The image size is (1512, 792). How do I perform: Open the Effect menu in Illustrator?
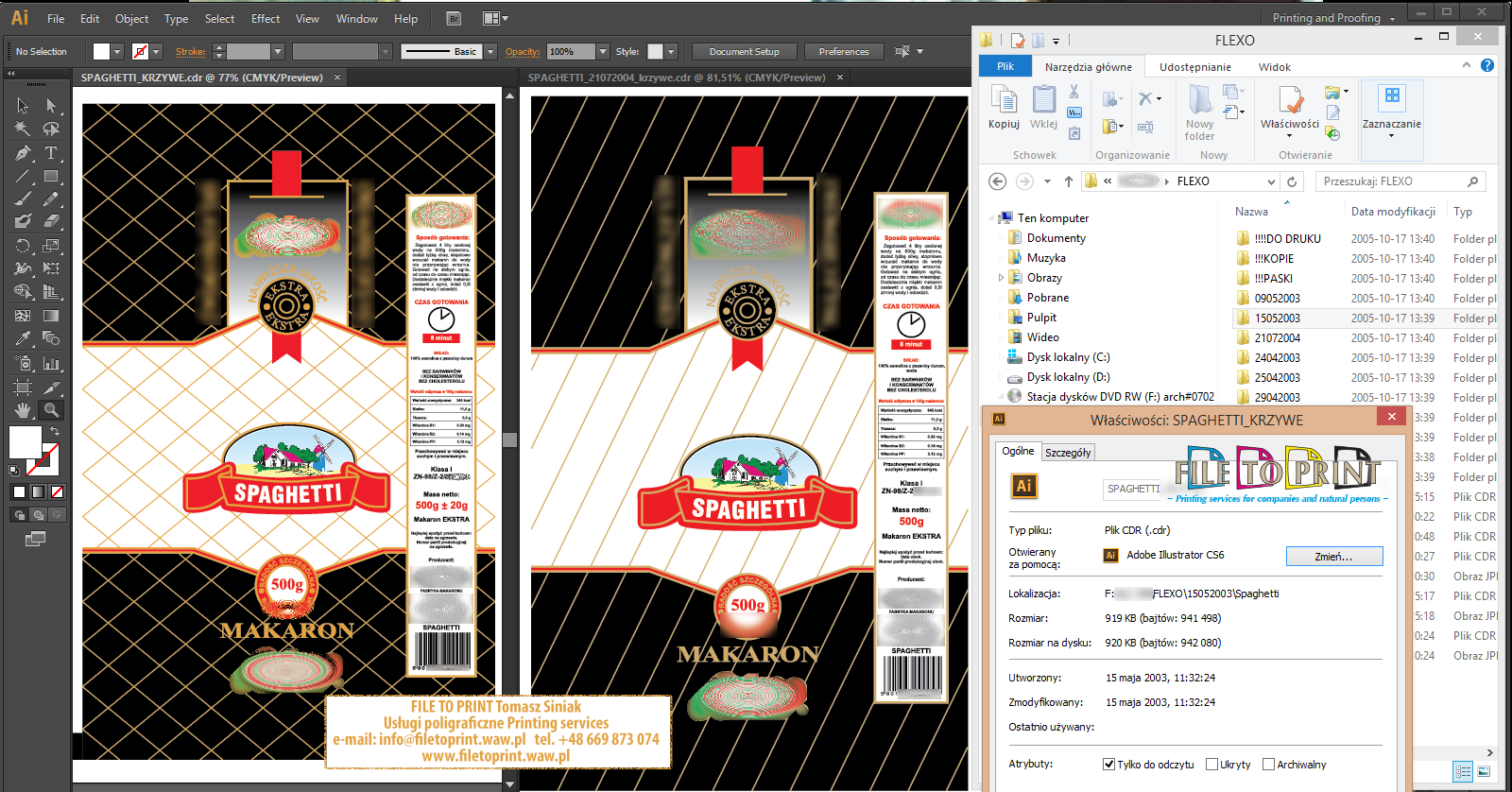[266, 19]
